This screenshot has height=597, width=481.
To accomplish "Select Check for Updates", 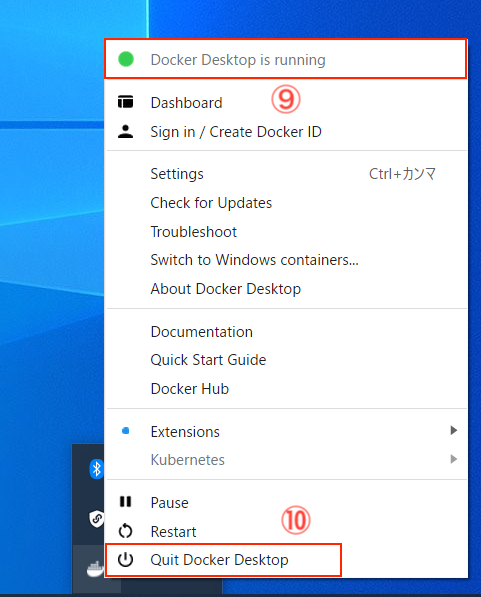I will click(286, 203).
